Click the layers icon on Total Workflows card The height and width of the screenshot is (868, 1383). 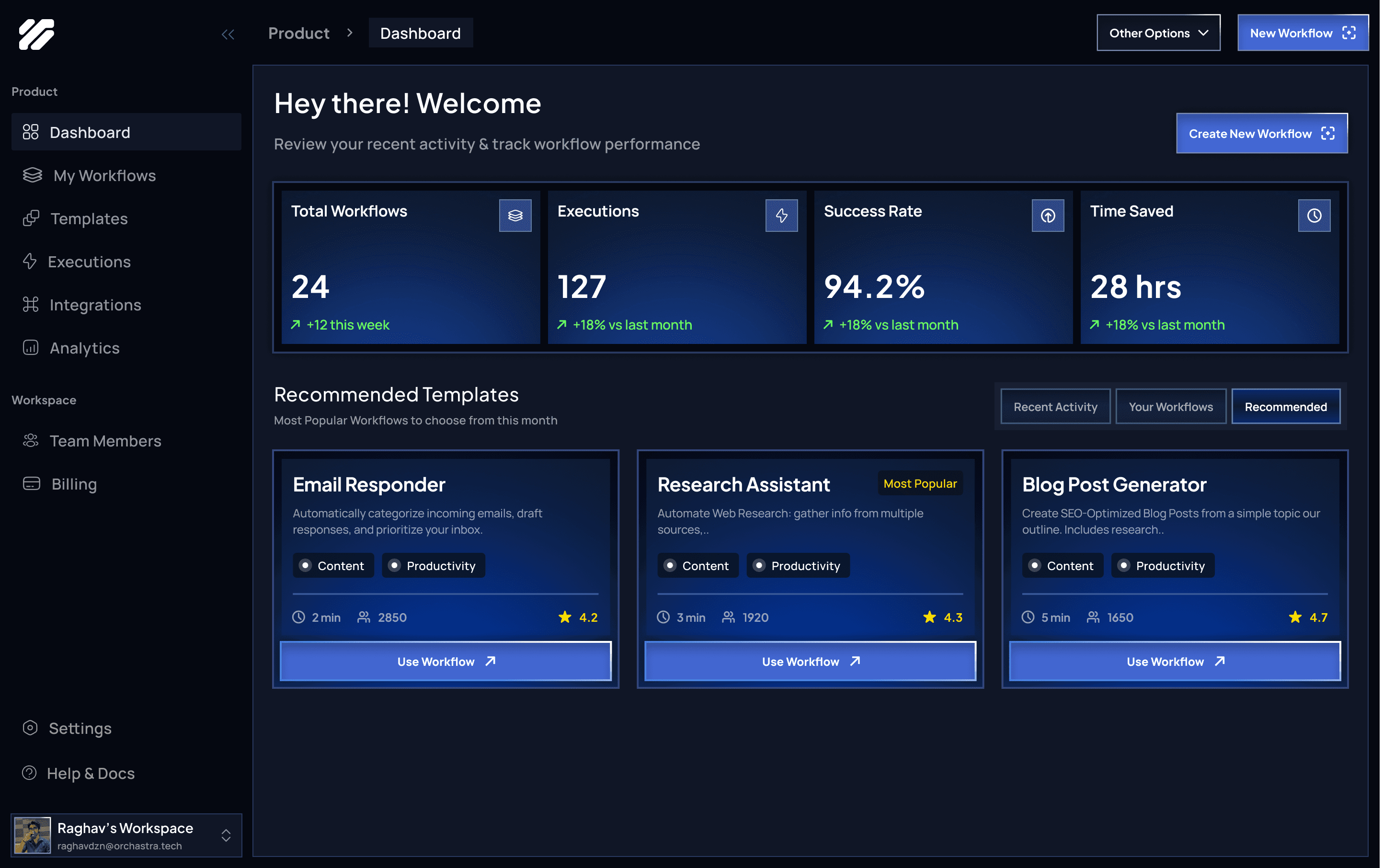tap(515, 215)
